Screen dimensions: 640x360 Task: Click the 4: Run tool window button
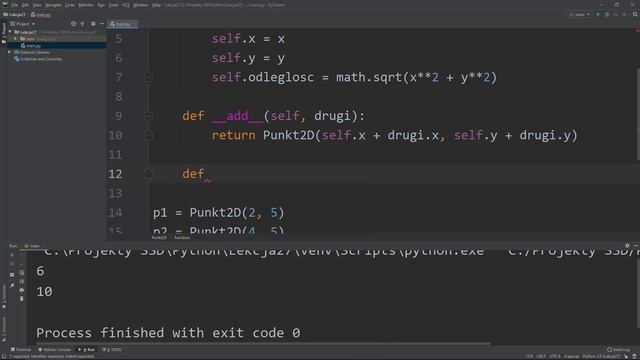coord(87,350)
